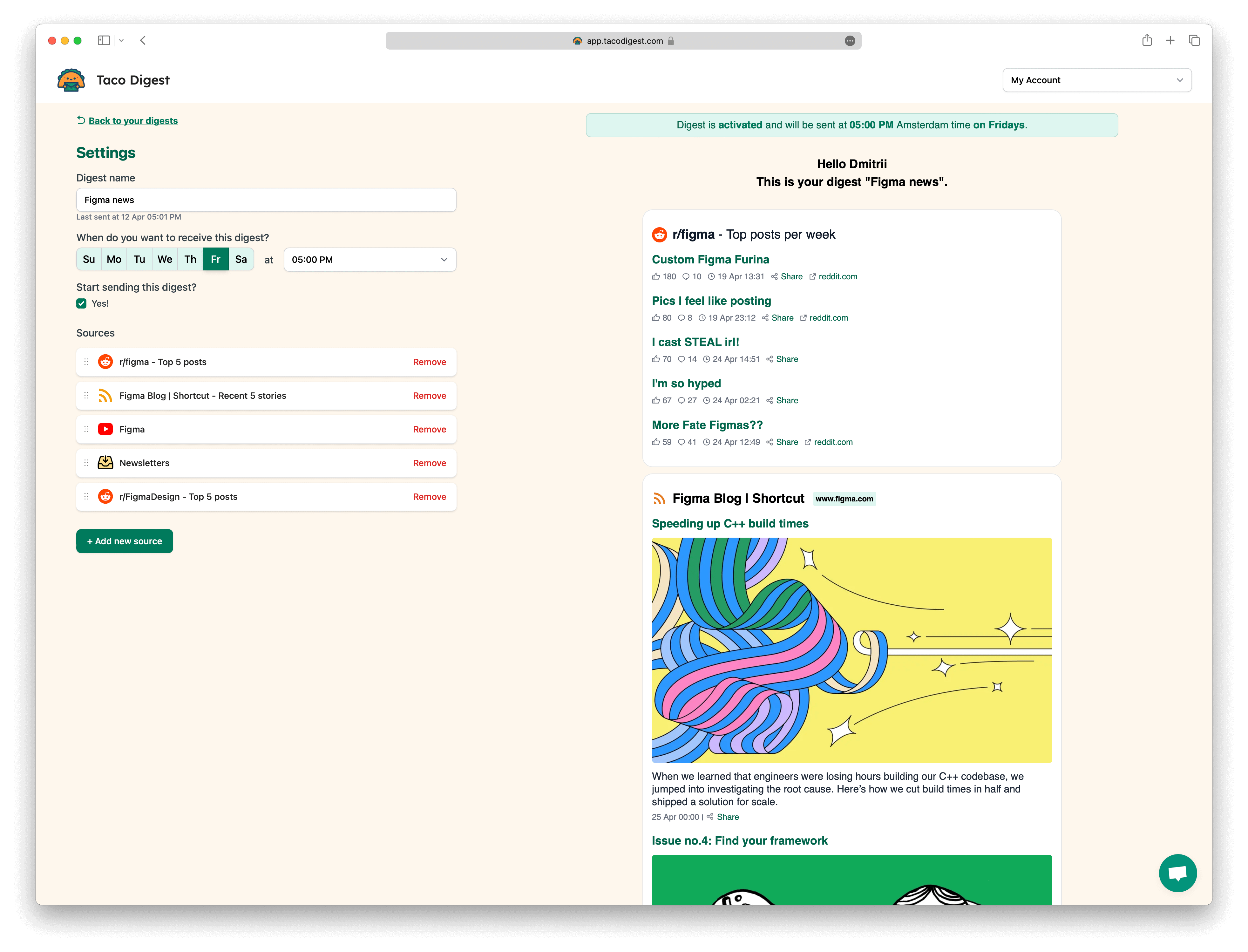Open I'm so hyped post

tap(686, 384)
